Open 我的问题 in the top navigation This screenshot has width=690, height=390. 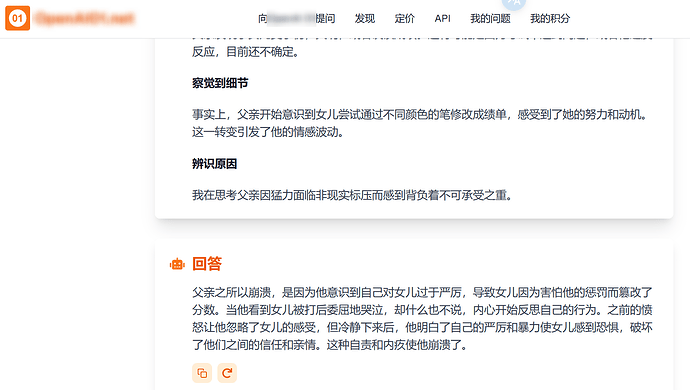click(x=490, y=18)
